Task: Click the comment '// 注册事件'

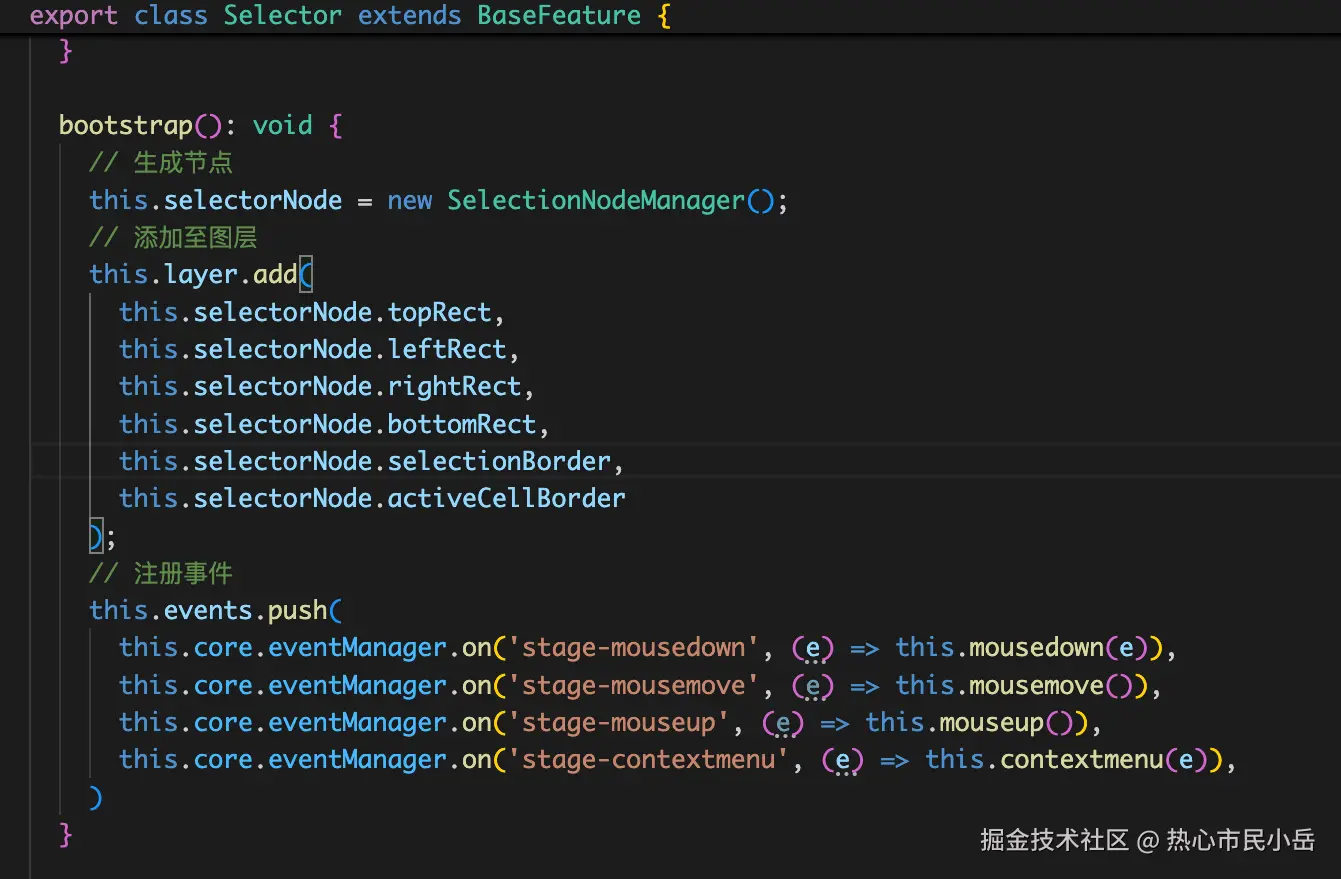Action: pos(161,574)
